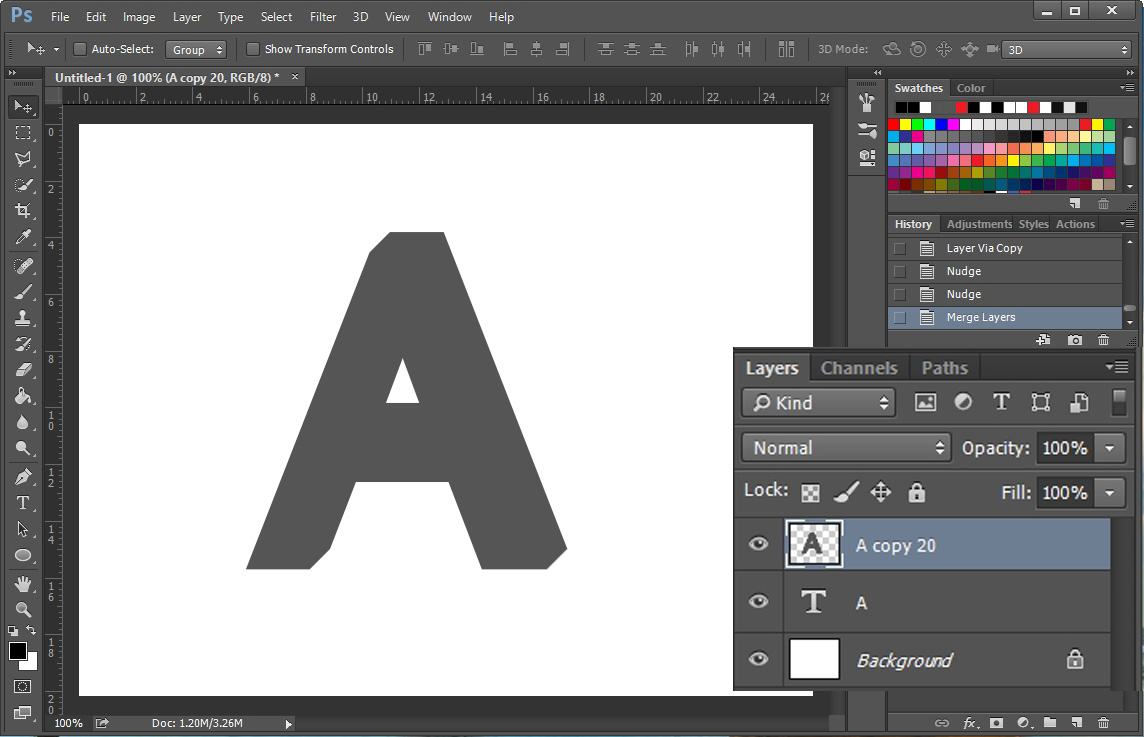Image resolution: width=1144 pixels, height=737 pixels.
Task: Open tool preset picker arrow
Action: point(56,50)
